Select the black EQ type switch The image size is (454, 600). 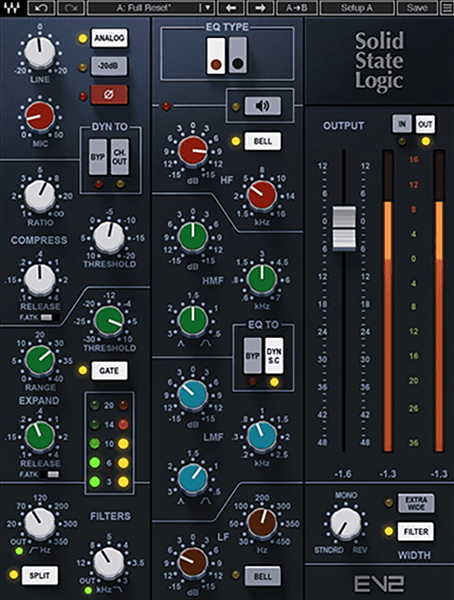238,55
